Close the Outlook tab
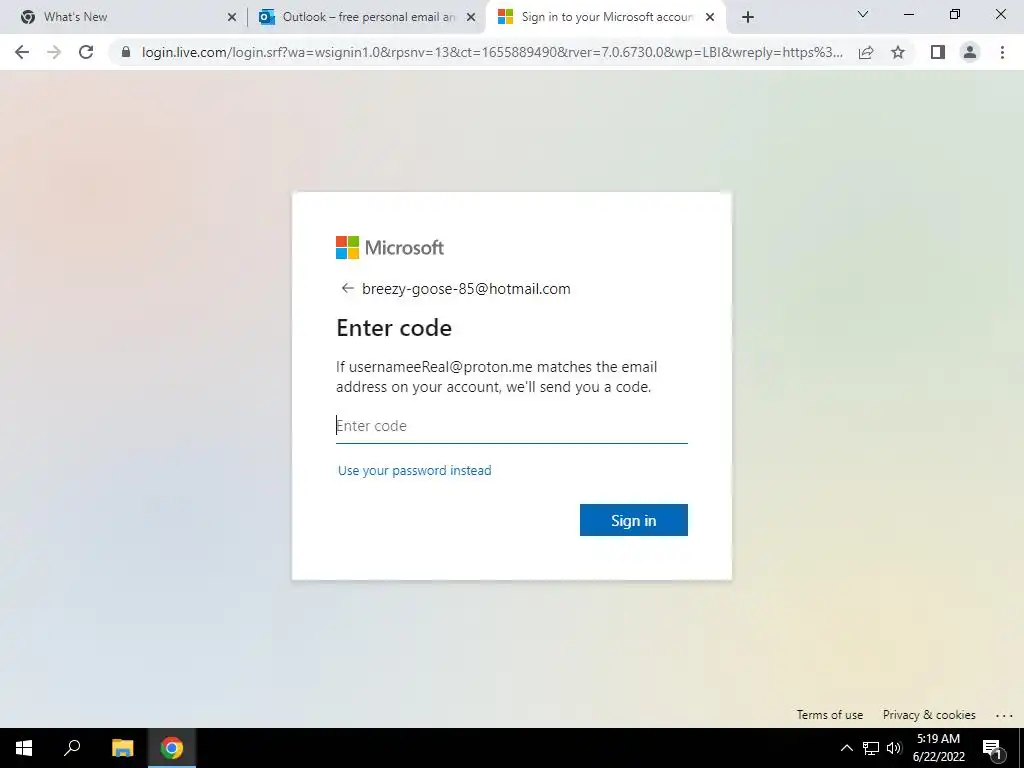The height and width of the screenshot is (768, 1024). [x=471, y=17]
